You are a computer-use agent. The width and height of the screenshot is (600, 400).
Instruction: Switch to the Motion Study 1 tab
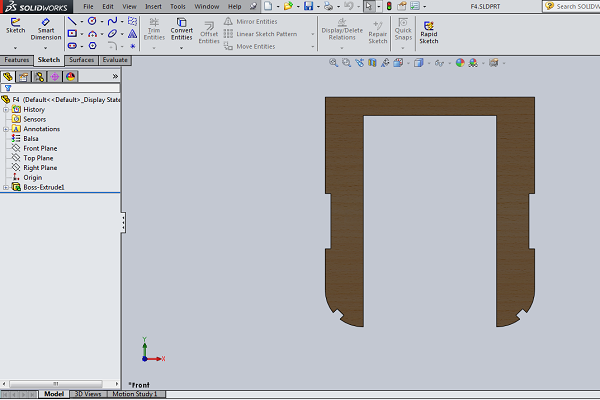click(x=135, y=394)
